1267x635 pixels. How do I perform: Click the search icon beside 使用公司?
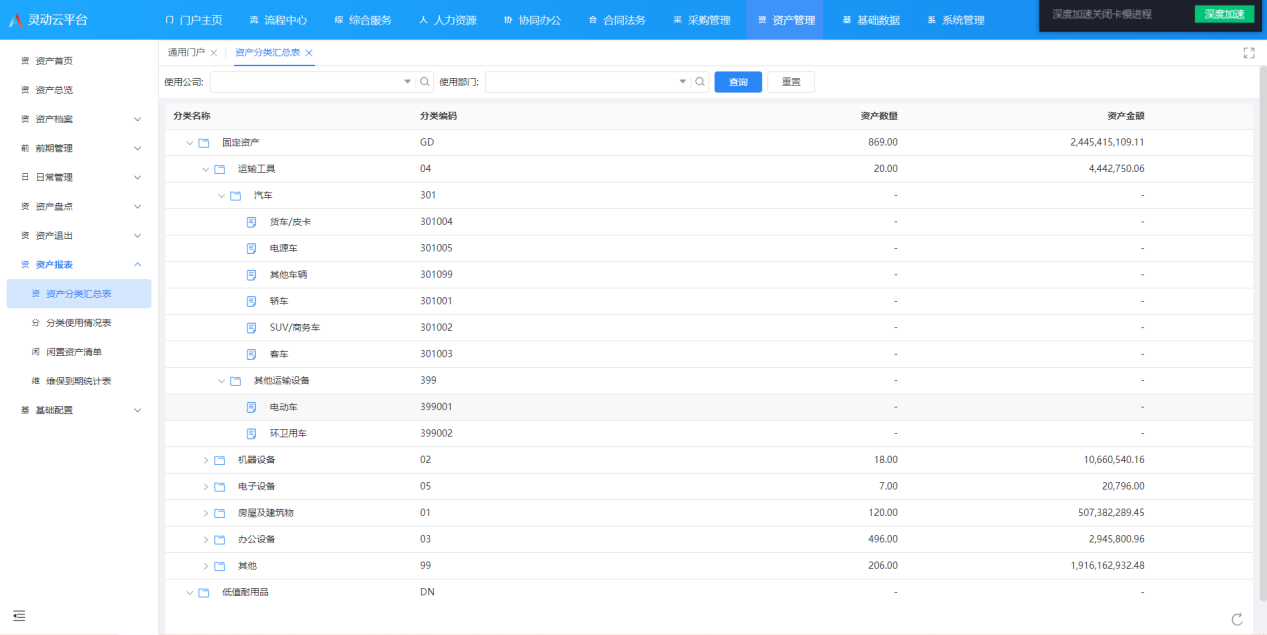425,82
